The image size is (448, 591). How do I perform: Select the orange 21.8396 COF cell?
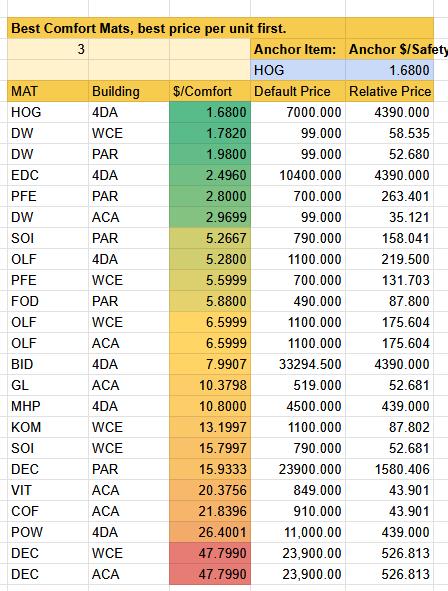click(210, 511)
